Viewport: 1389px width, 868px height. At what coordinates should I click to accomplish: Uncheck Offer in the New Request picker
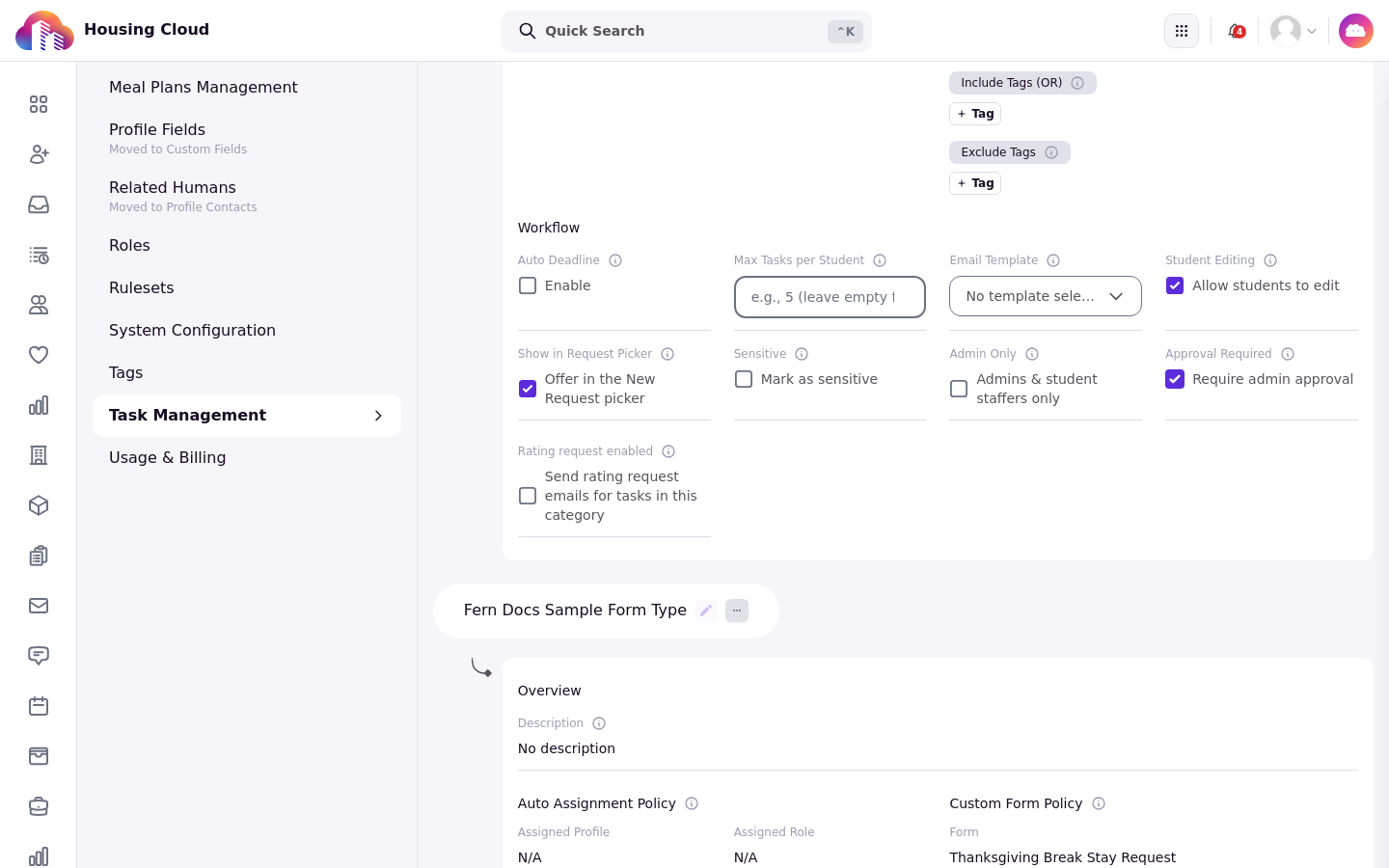(528, 389)
